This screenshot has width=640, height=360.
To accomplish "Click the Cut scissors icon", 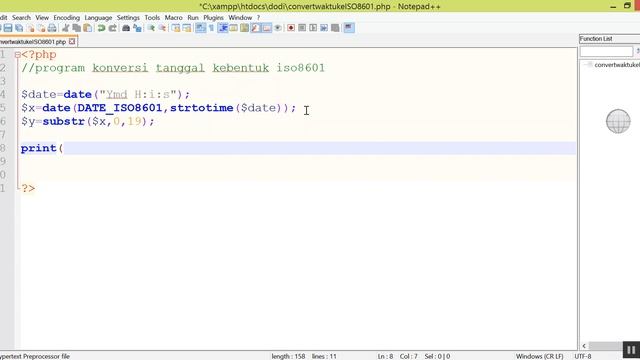I will [65, 28].
